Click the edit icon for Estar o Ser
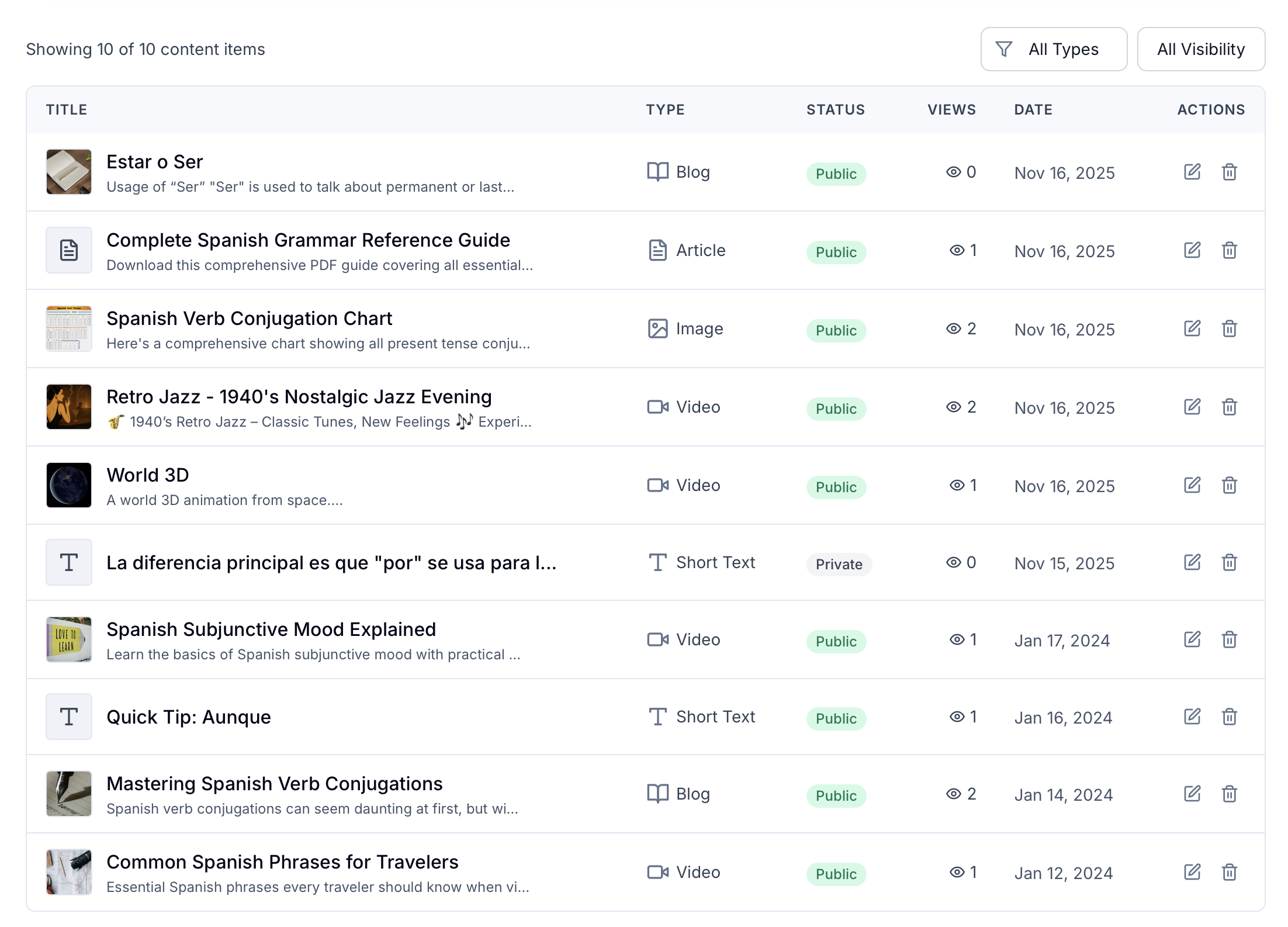 (x=1192, y=172)
